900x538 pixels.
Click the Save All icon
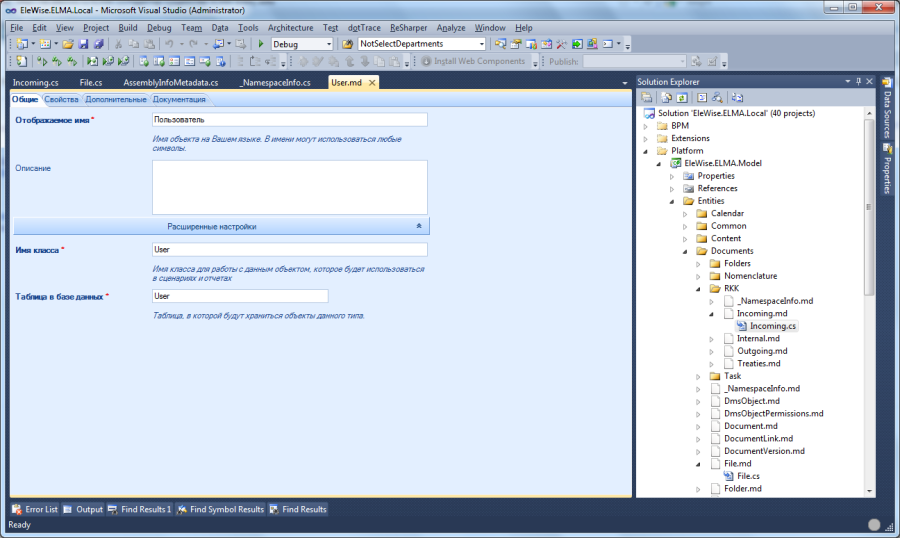tap(99, 44)
